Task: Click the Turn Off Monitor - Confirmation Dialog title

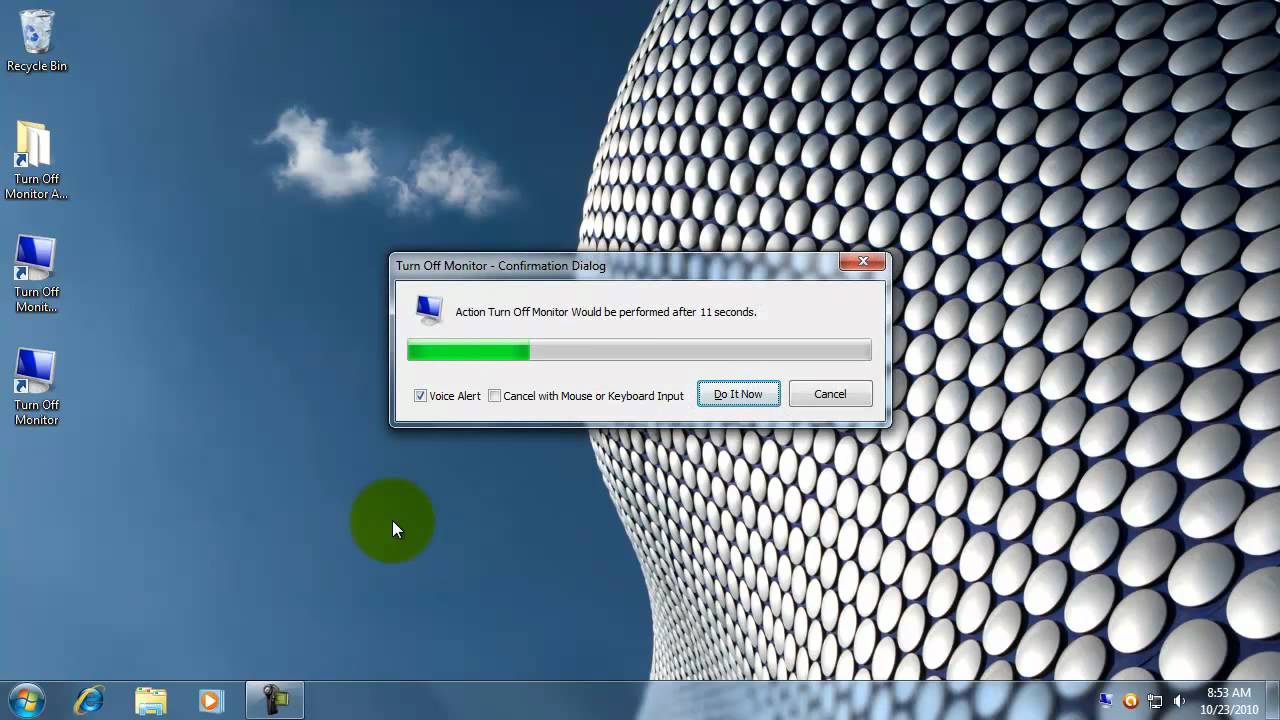Action: point(500,266)
